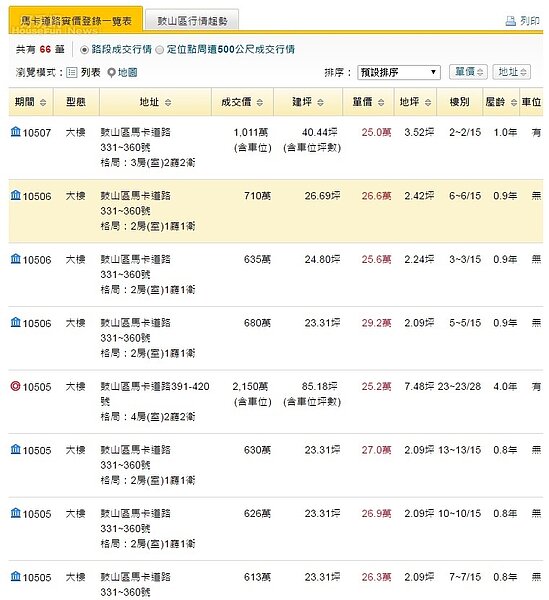Click the 29.2萬 unit price
The width and height of the screenshot is (549, 600).
click(x=376, y=323)
